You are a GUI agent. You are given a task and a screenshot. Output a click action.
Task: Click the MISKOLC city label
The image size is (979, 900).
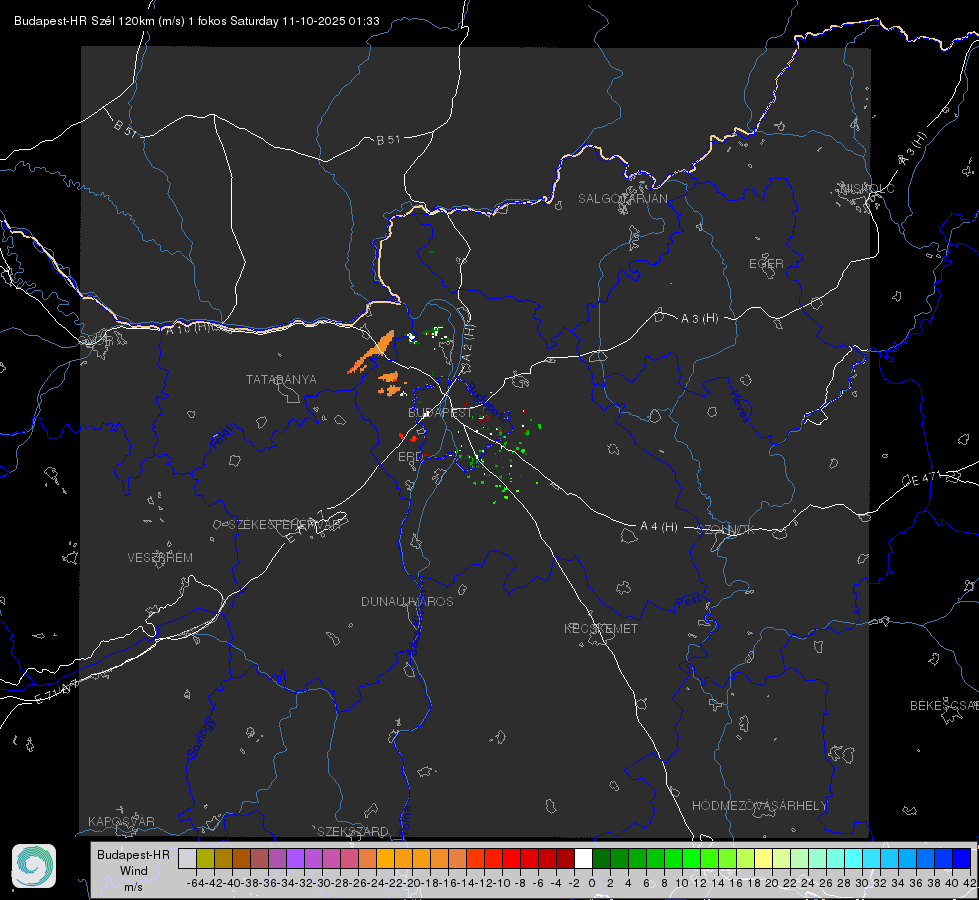(x=867, y=189)
